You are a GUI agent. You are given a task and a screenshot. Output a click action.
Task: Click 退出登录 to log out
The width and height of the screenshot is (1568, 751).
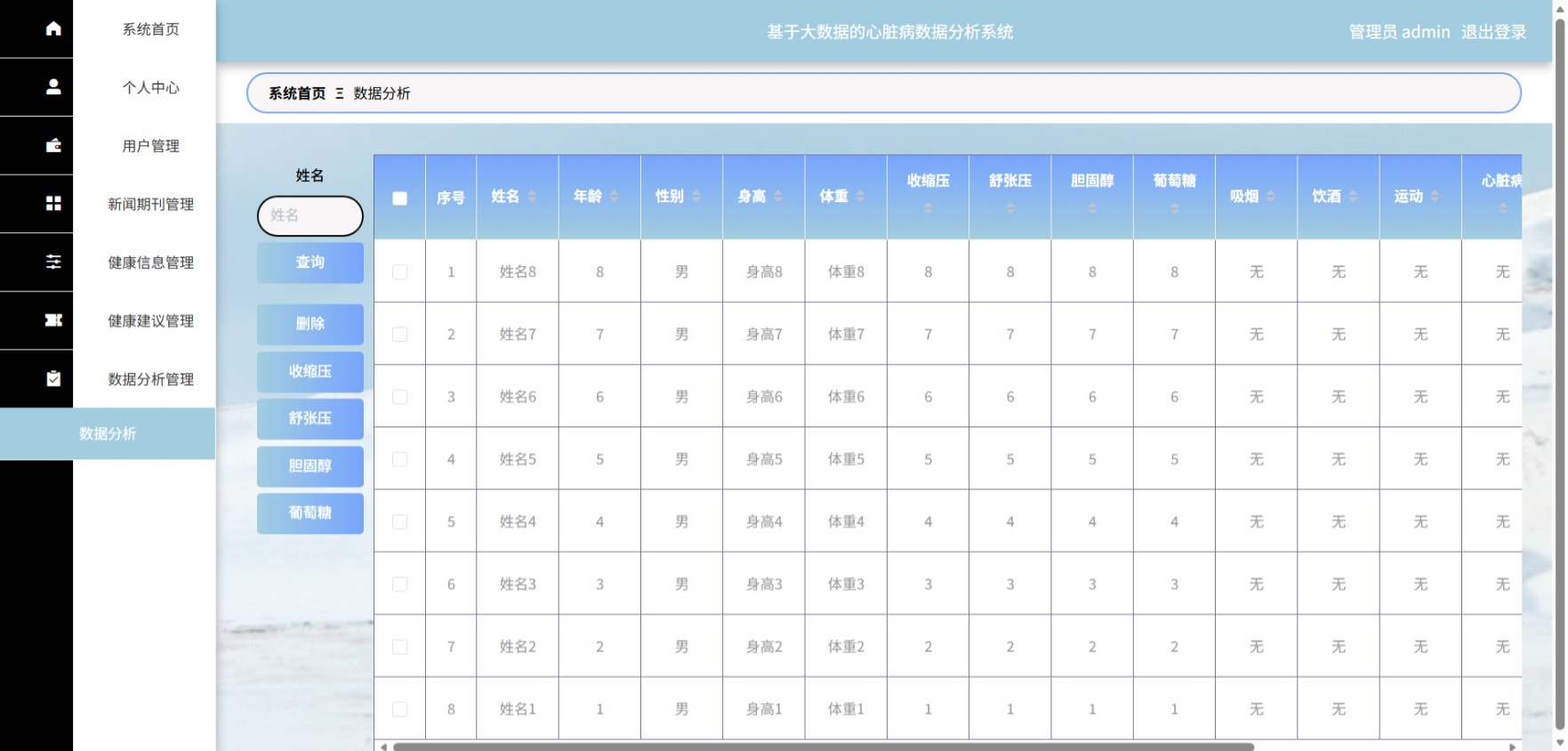click(1493, 32)
